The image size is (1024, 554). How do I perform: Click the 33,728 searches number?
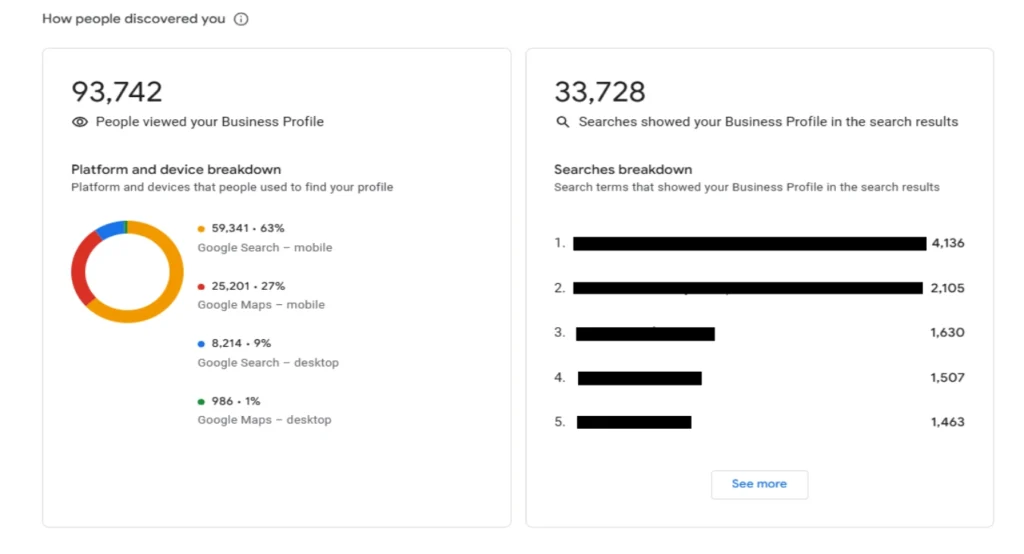pos(600,92)
